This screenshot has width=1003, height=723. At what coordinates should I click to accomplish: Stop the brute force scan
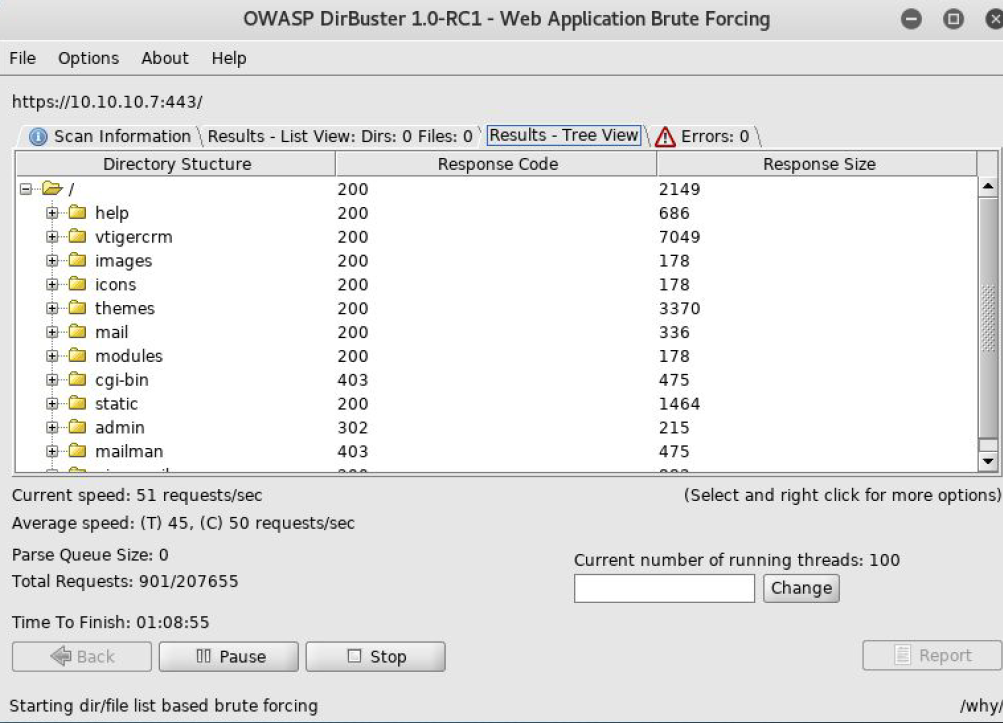click(375, 657)
